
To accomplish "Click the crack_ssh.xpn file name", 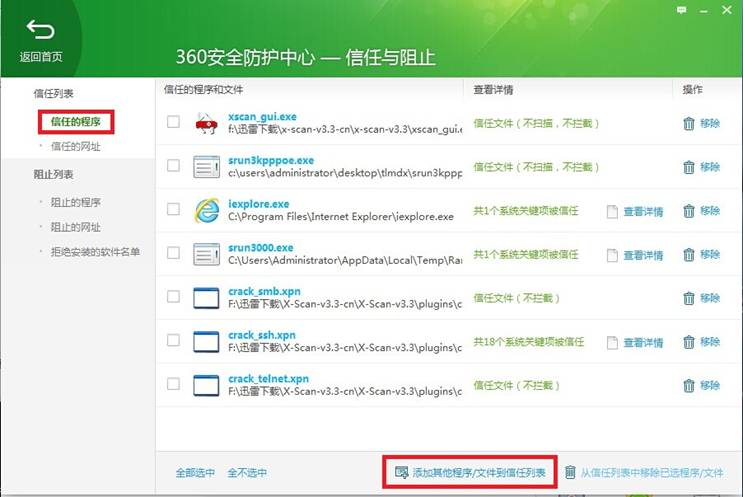I will pyautogui.click(x=262, y=335).
